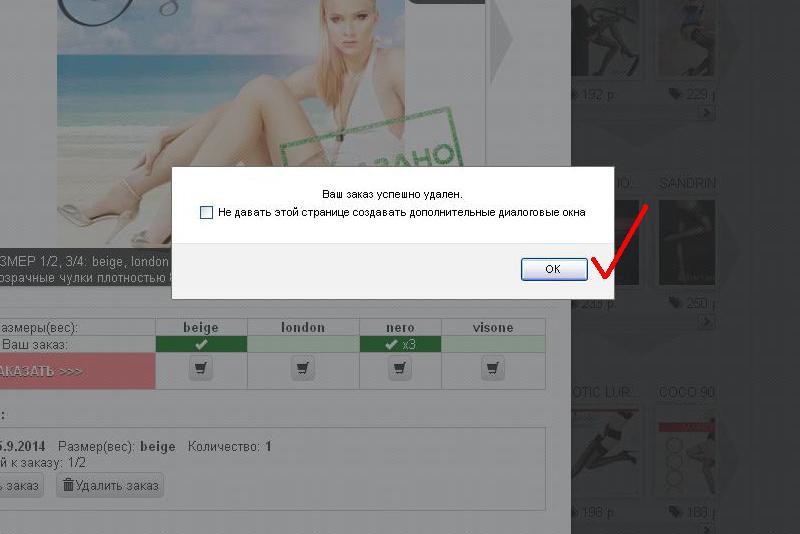Click cart icon under nero column
Screen dimensions: 800x534
pos(400,369)
